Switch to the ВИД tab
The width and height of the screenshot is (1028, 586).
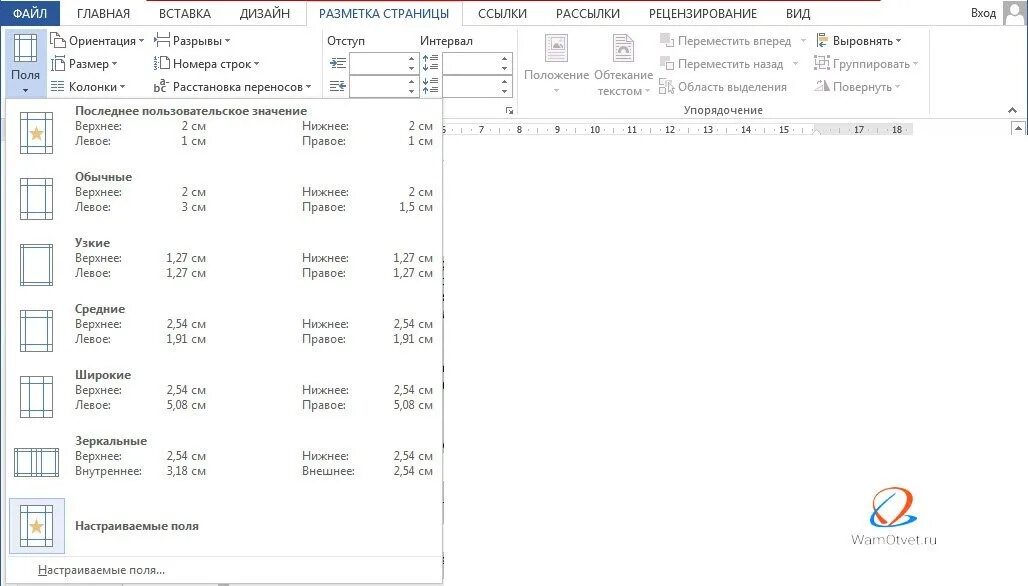pos(798,13)
